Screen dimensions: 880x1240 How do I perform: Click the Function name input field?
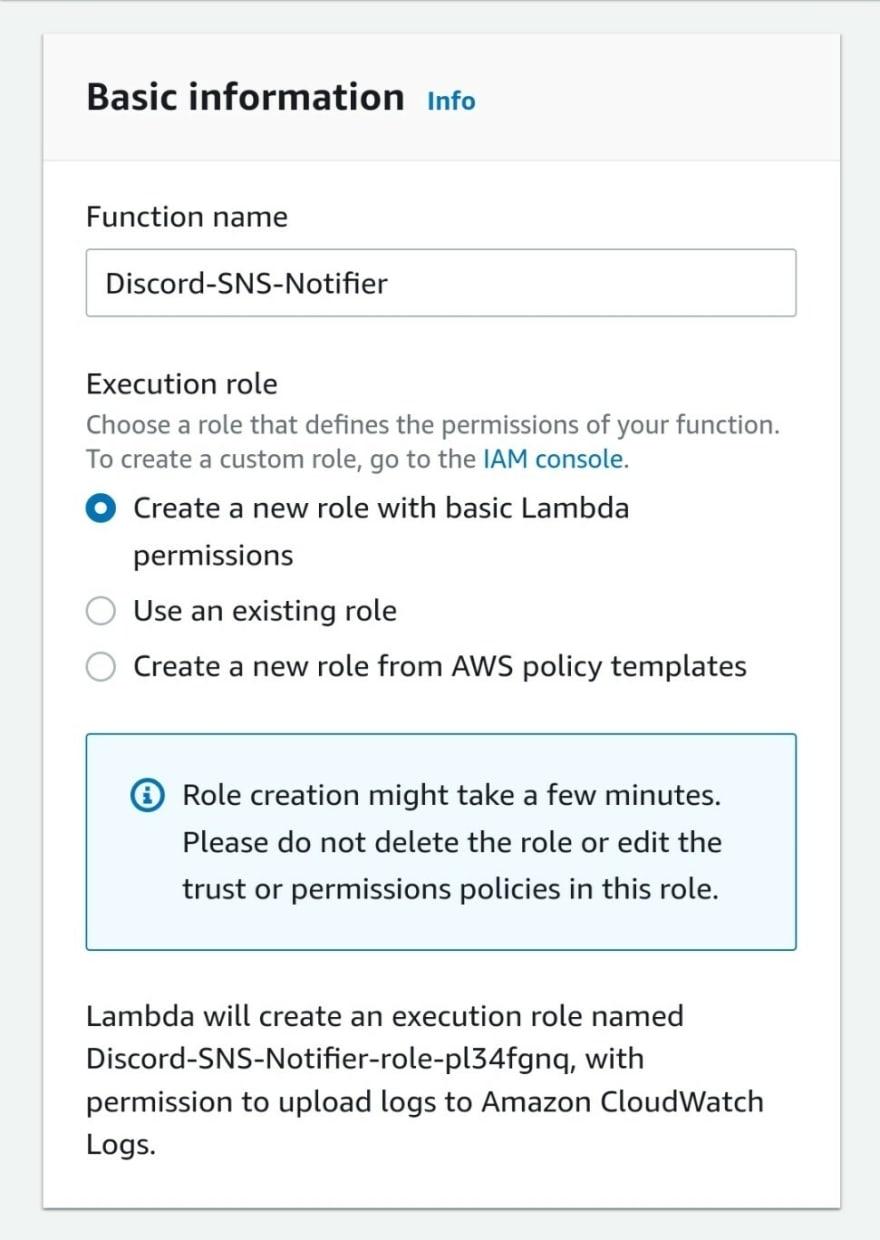[441, 283]
